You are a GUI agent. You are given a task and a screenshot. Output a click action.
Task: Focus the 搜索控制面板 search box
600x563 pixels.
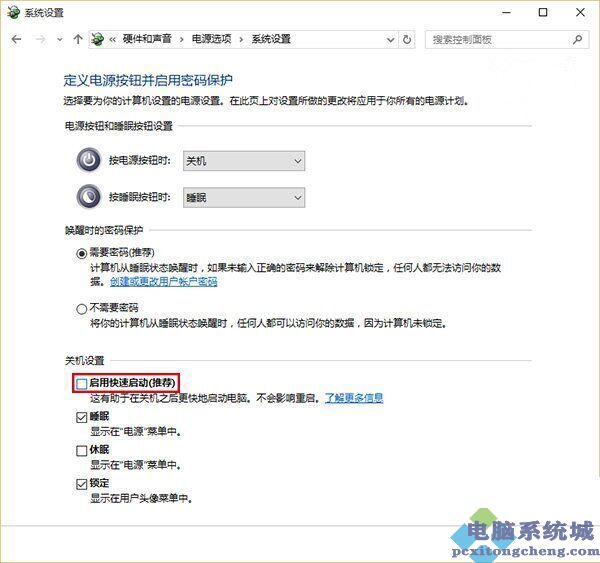click(x=507, y=39)
